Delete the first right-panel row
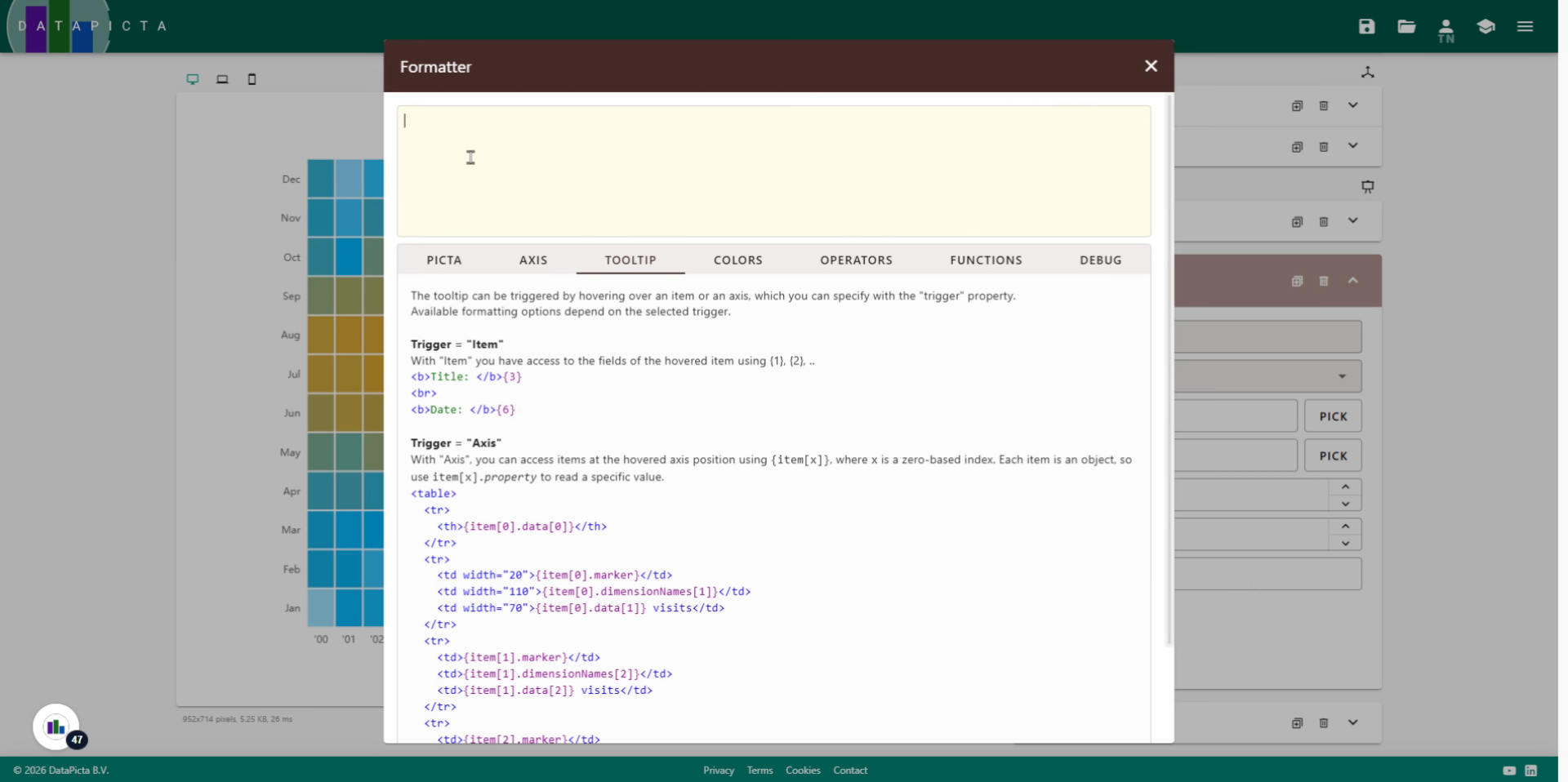1568x782 pixels. (x=1324, y=106)
